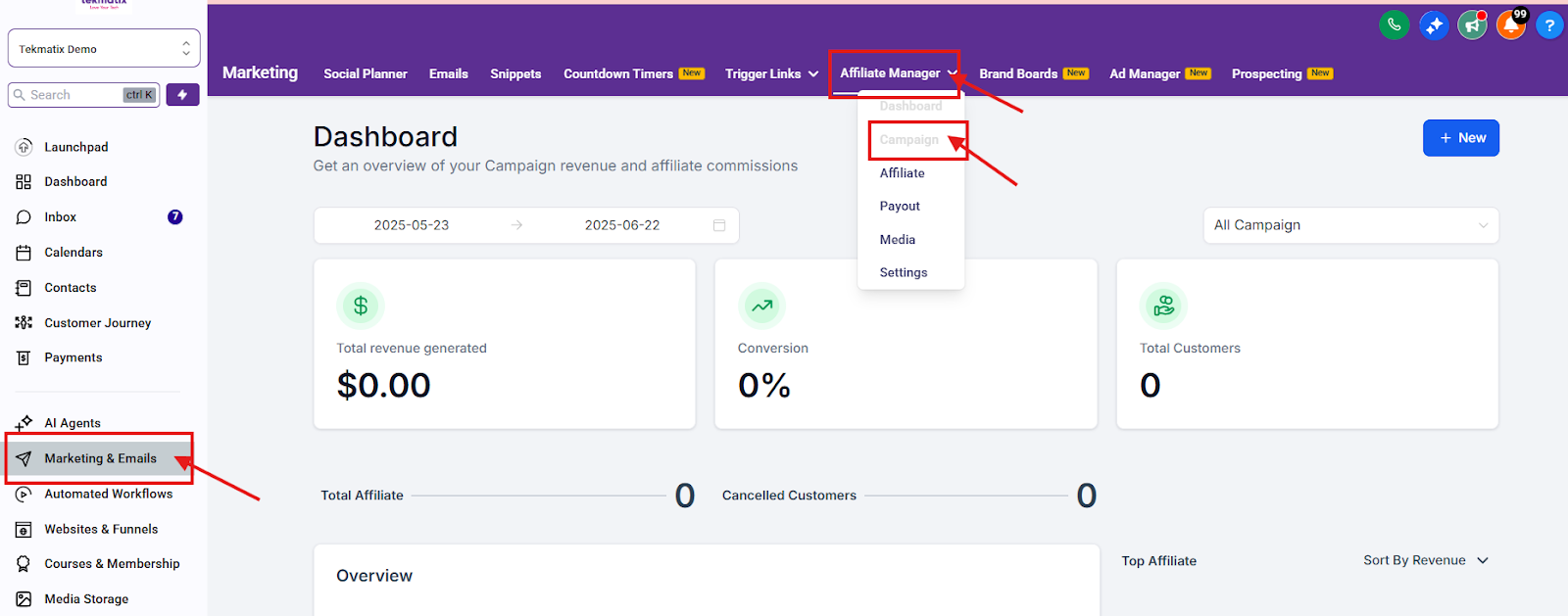Open Customer Journey in the sidebar
1568x616 pixels.
tap(98, 323)
